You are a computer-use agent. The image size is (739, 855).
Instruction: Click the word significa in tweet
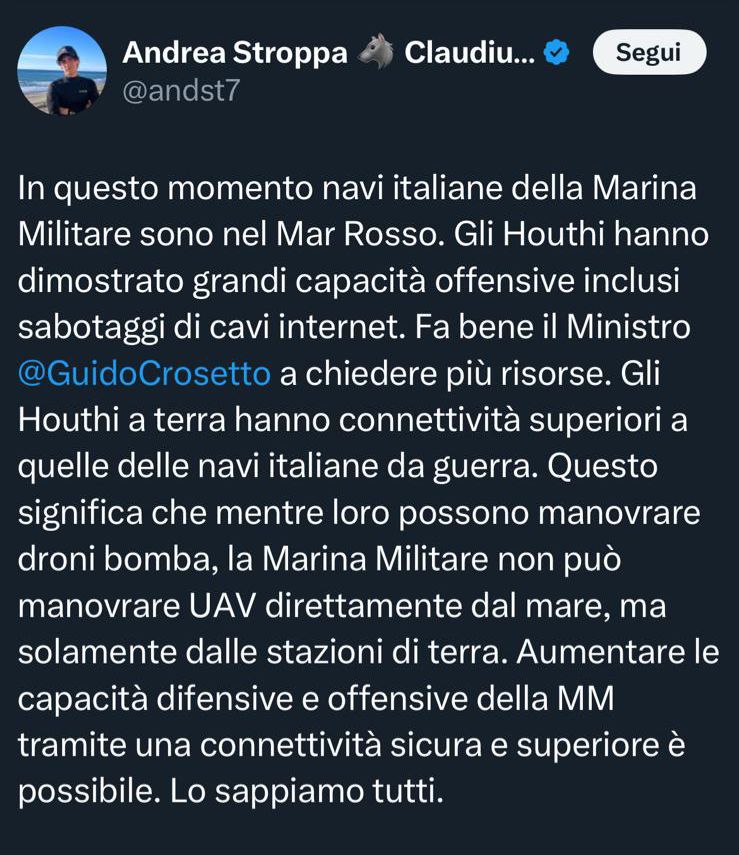(80, 514)
